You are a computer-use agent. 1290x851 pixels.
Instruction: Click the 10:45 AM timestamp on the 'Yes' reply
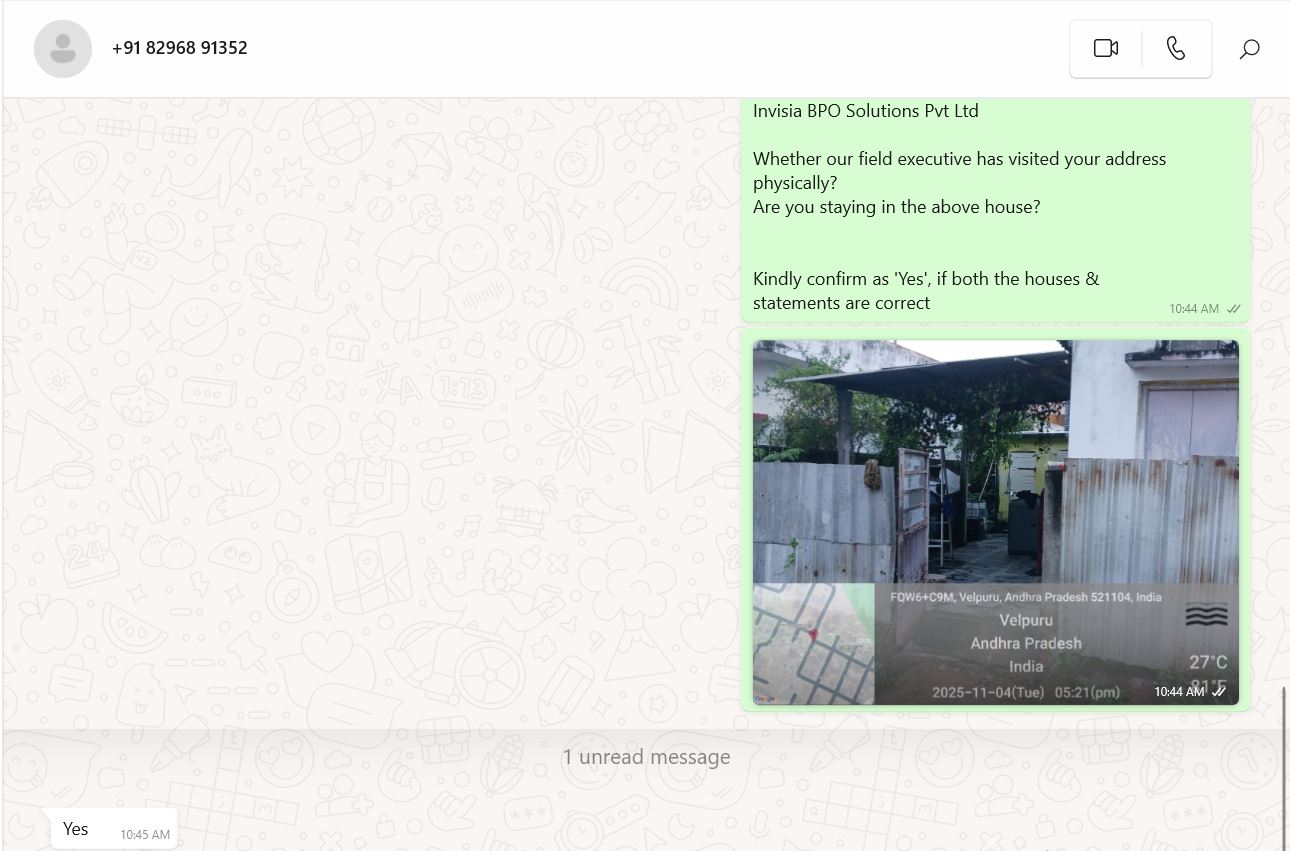pyautogui.click(x=145, y=834)
